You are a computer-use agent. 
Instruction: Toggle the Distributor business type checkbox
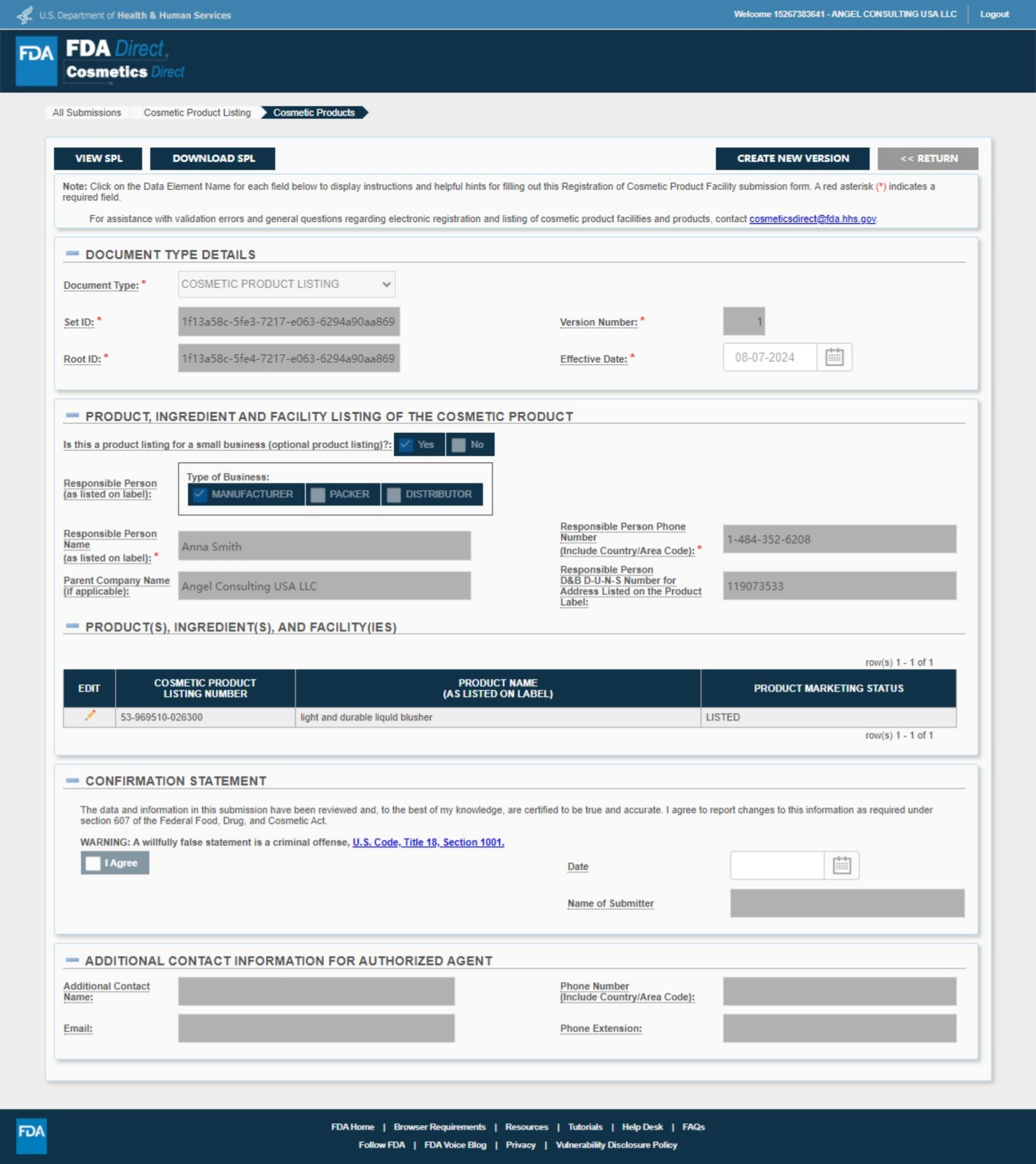click(394, 494)
